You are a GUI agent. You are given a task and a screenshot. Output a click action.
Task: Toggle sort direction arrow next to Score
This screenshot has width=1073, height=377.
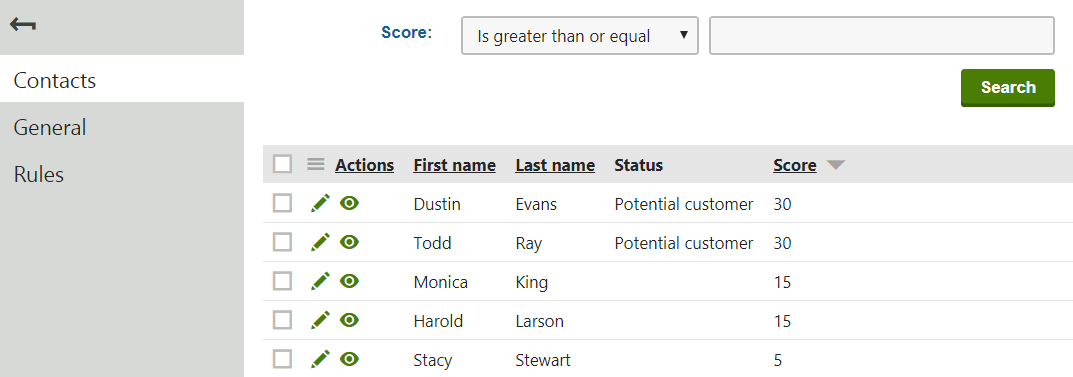pos(836,165)
